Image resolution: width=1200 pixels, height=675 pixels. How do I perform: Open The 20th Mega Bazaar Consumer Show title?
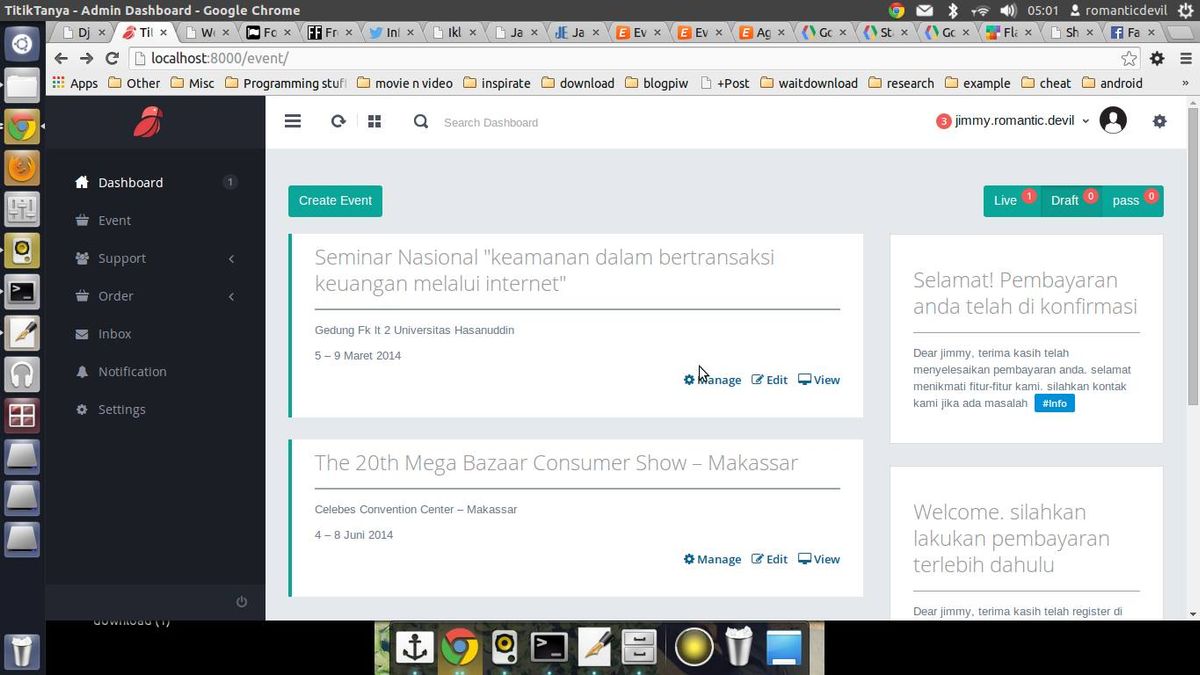pyautogui.click(x=556, y=463)
